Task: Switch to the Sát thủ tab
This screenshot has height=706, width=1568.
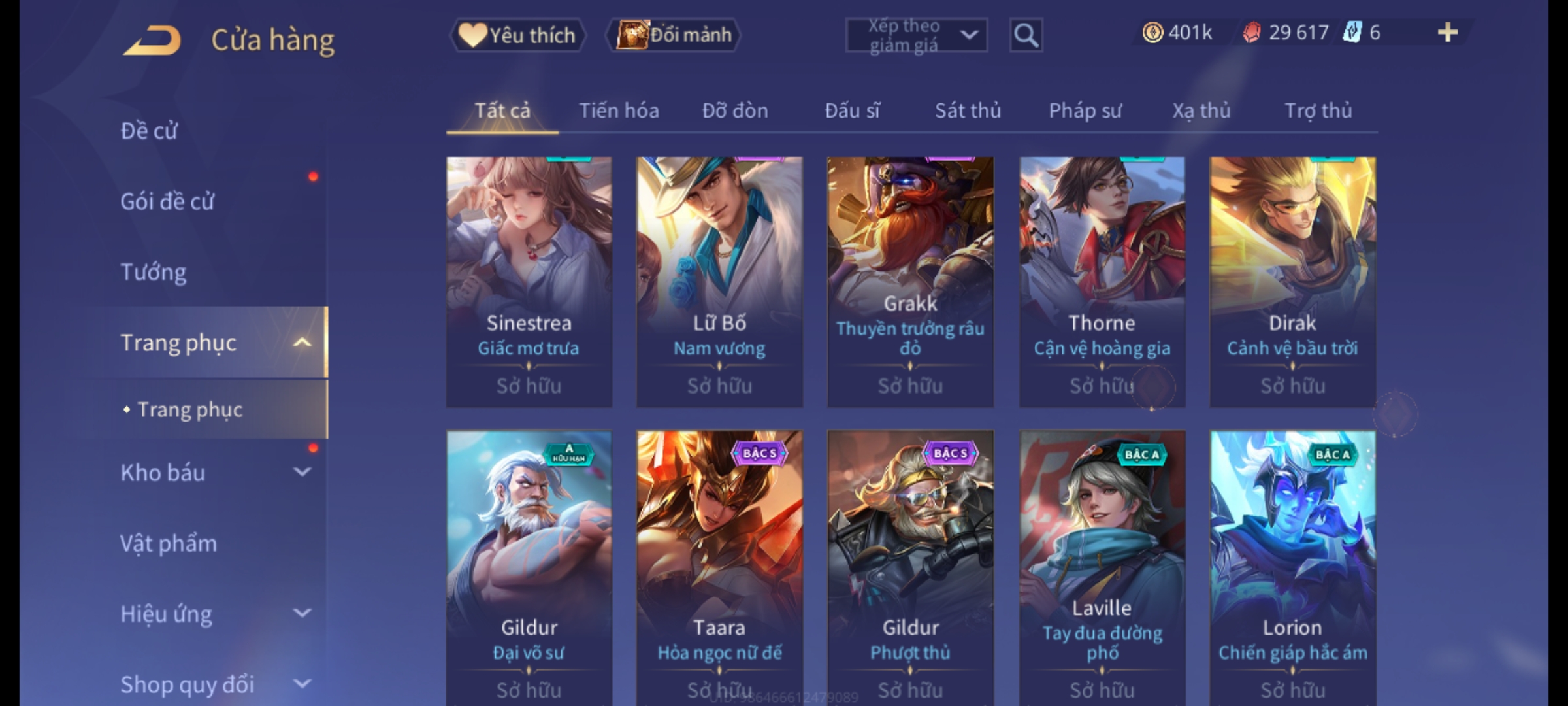Action: [x=968, y=110]
